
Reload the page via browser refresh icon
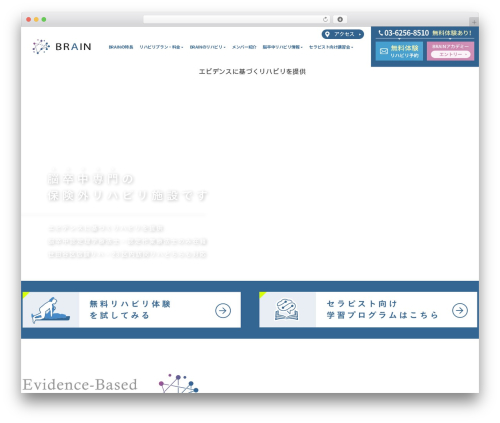(x=325, y=20)
